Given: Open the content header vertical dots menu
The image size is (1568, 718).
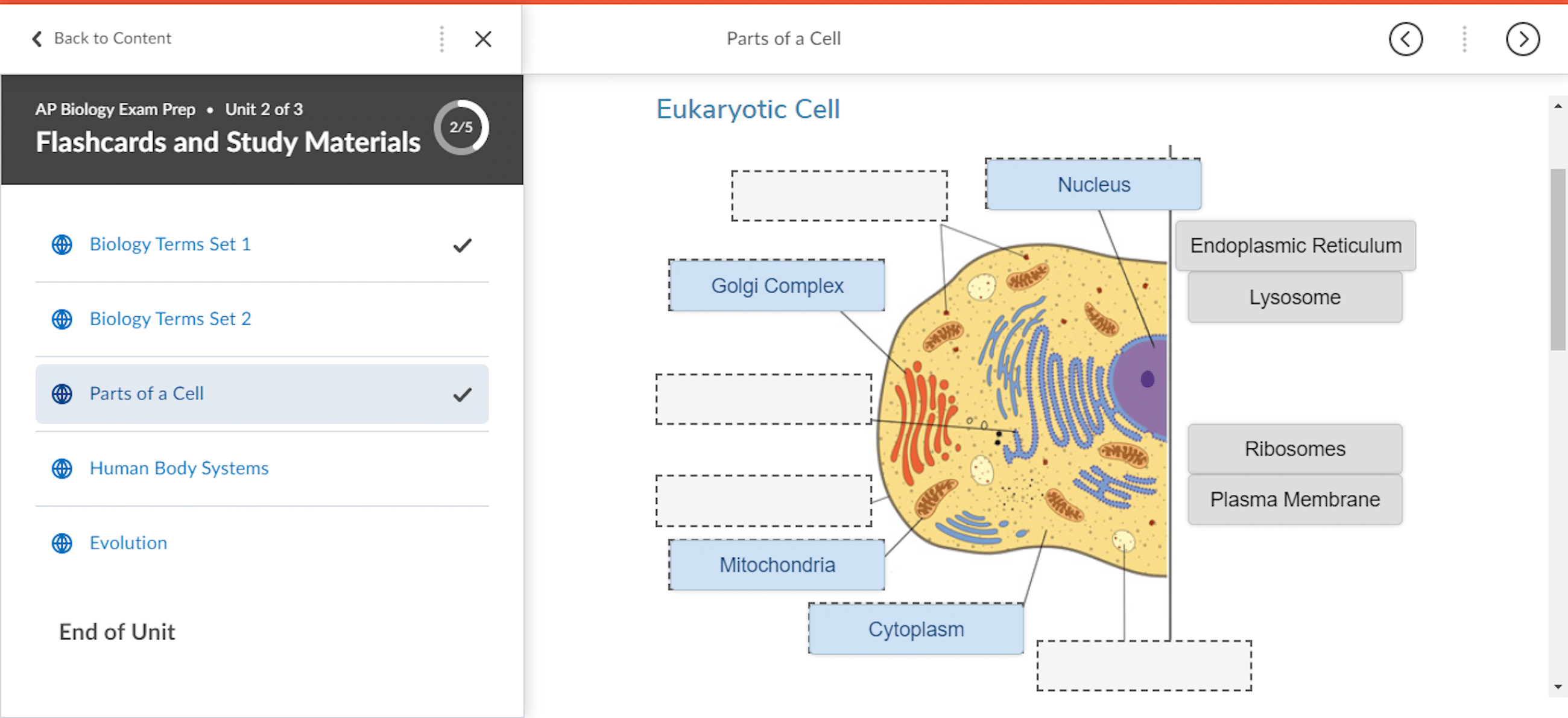Looking at the screenshot, I should tap(1464, 40).
